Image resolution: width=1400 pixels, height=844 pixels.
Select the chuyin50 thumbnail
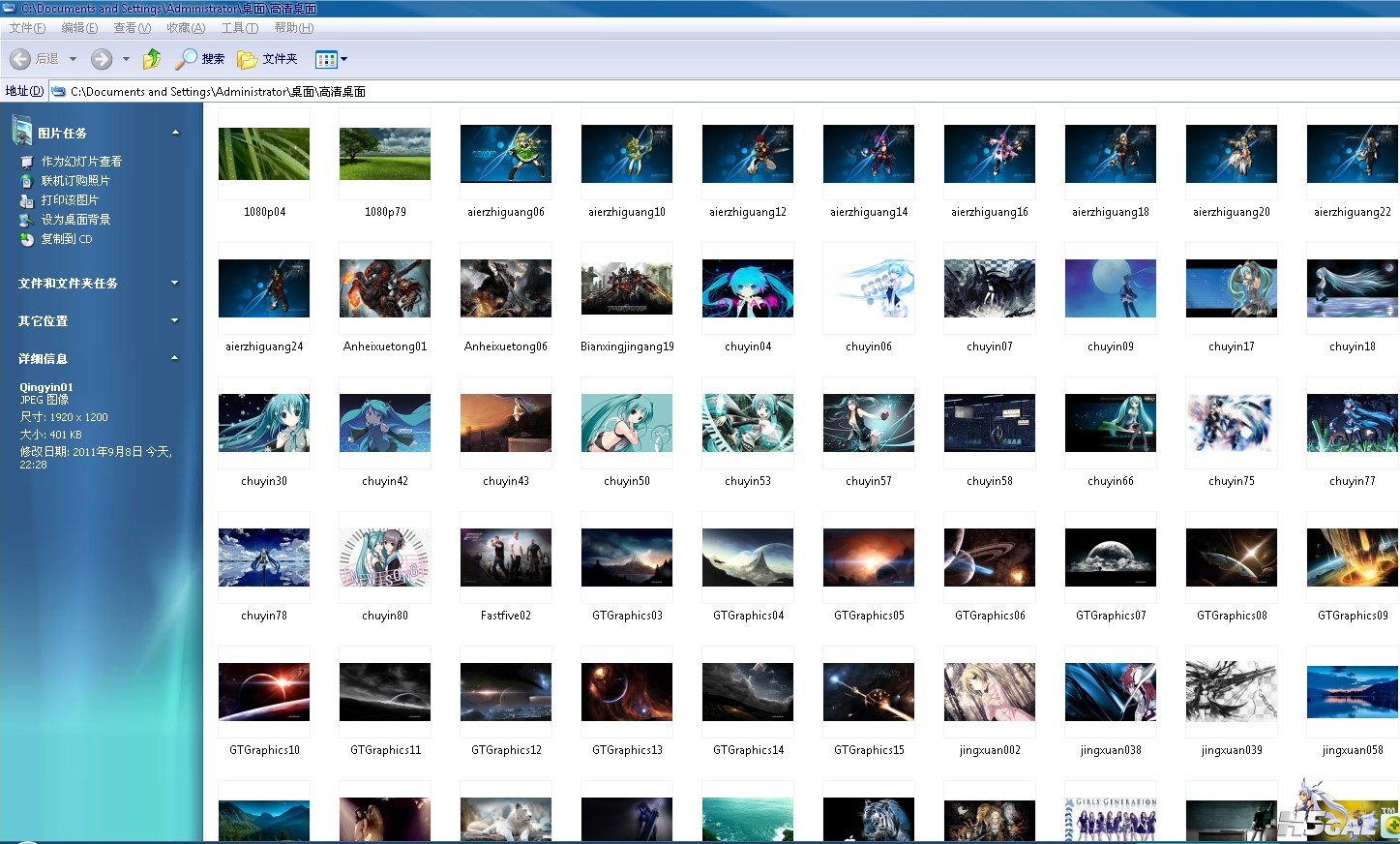(x=627, y=423)
